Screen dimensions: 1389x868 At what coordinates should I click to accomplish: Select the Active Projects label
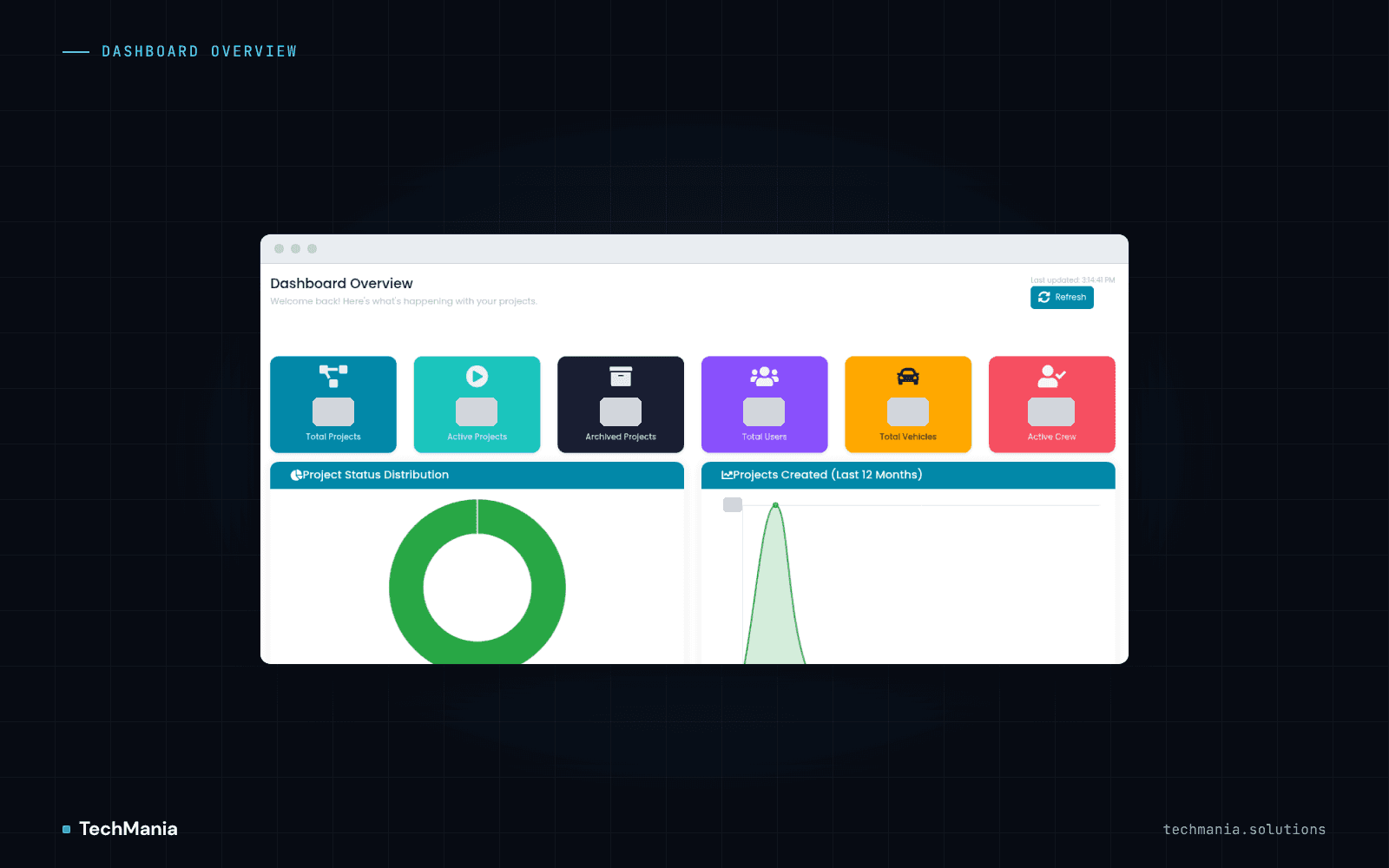(477, 437)
